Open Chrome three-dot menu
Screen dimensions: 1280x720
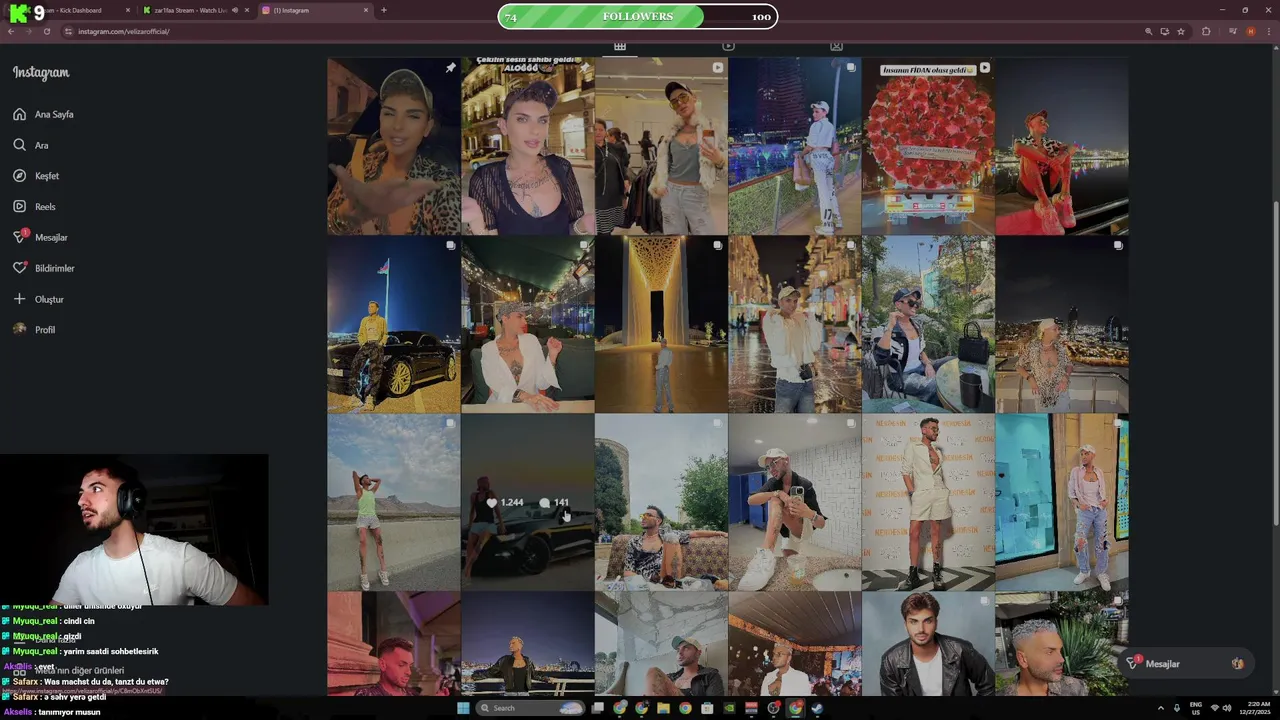click(x=1269, y=31)
